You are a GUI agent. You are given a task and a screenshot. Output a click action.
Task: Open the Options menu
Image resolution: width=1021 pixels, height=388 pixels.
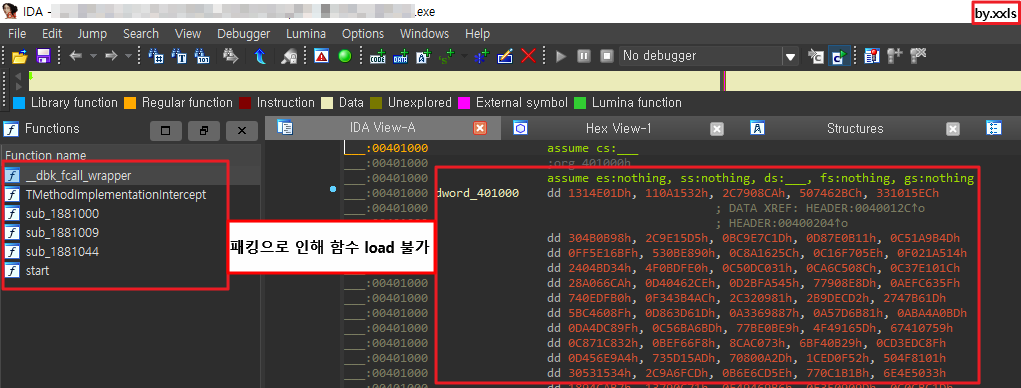point(363,33)
